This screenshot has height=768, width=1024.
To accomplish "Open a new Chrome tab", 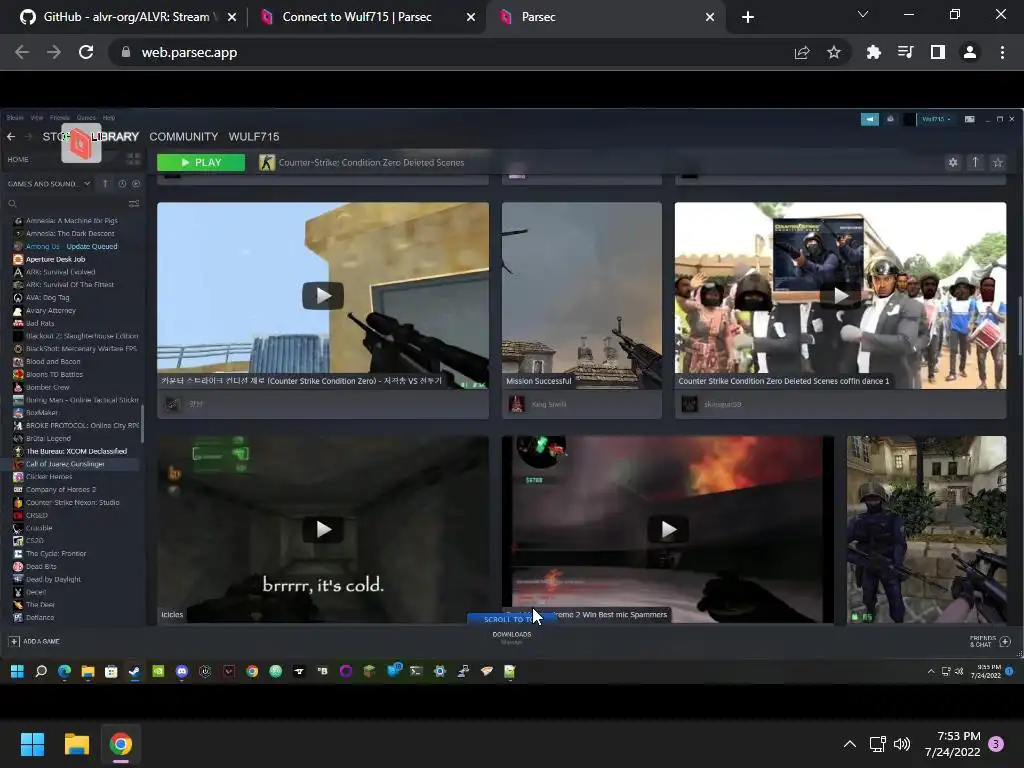I will click(748, 17).
